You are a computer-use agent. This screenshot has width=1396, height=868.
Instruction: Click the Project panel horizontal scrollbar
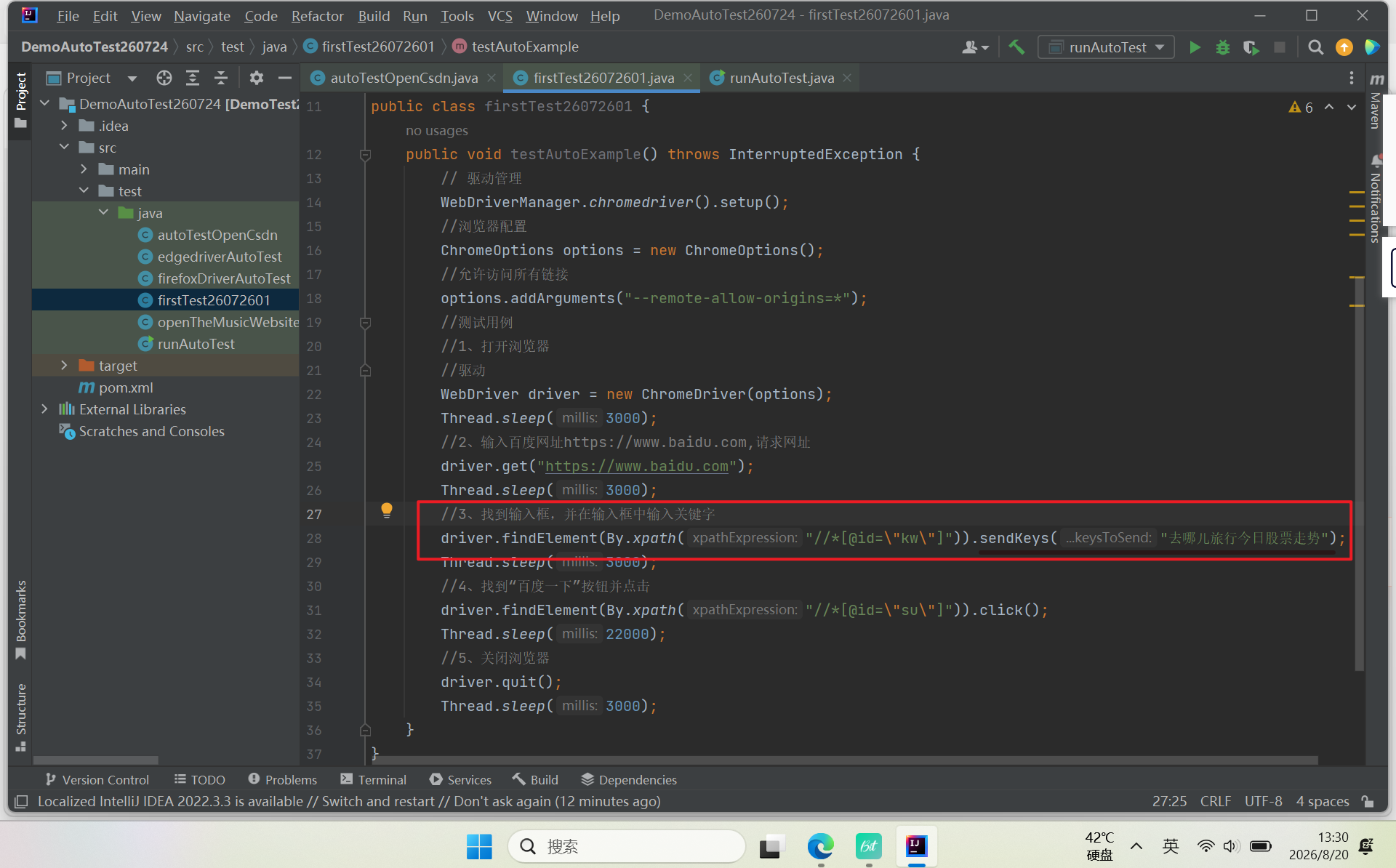(96, 760)
